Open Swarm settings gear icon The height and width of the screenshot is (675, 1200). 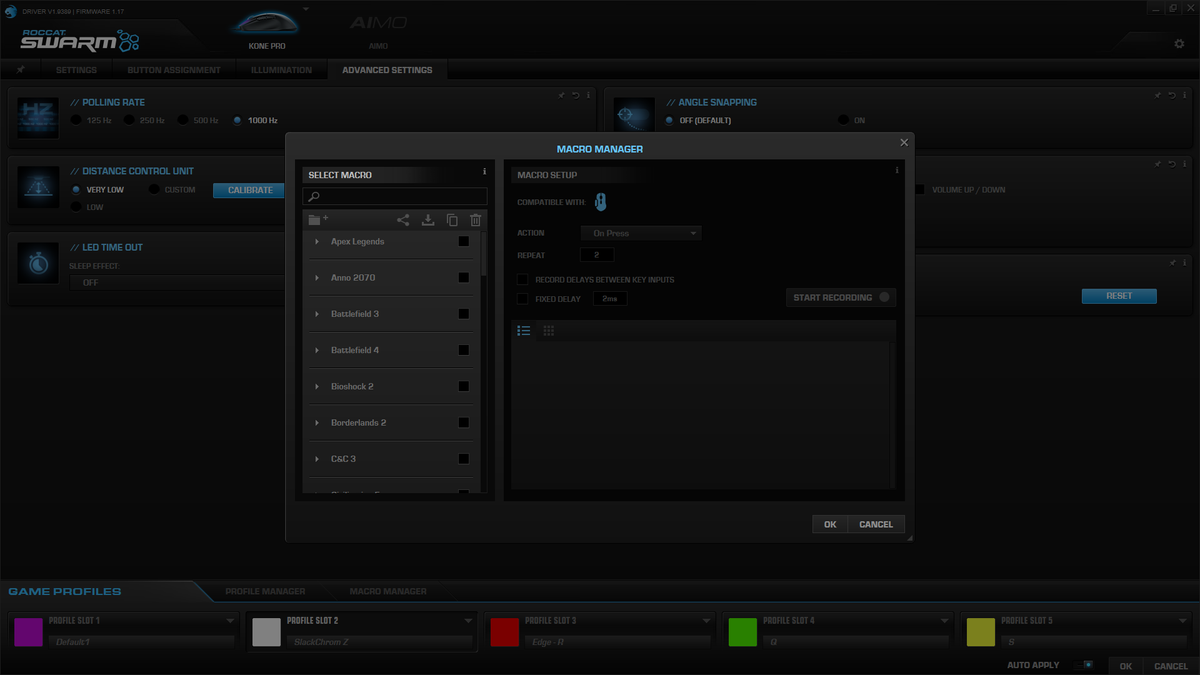point(1179,44)
